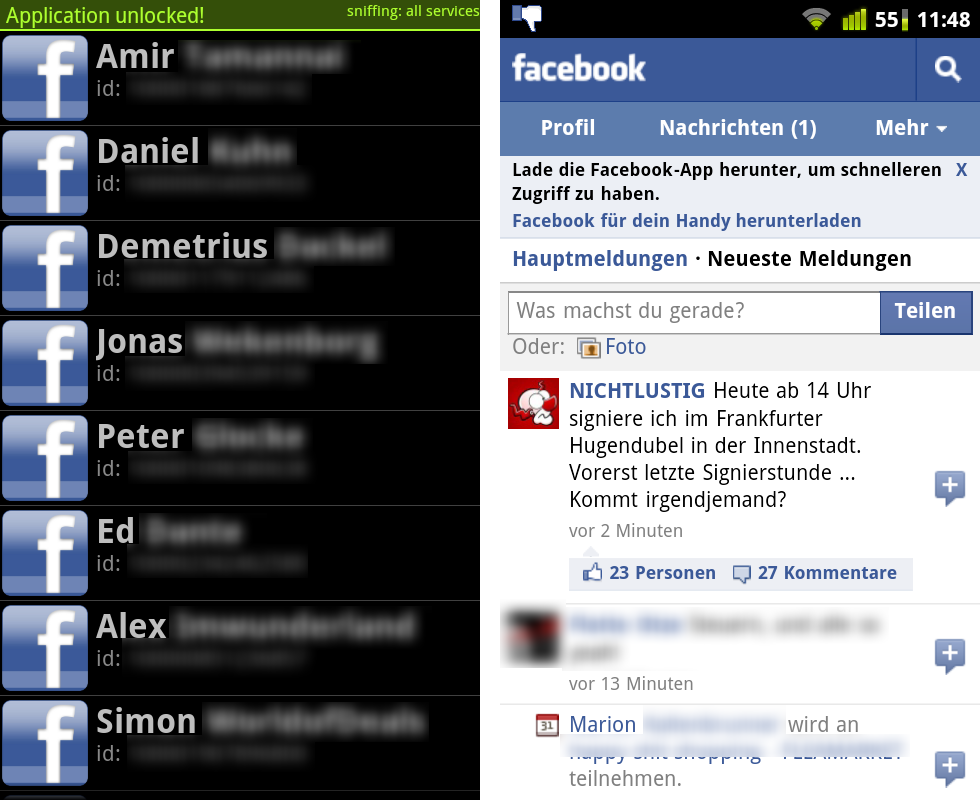Tap the thumbs-down notification icon in status bar
Image resolution: width=980 pixels, height=800 pixels.
(526, 17)
